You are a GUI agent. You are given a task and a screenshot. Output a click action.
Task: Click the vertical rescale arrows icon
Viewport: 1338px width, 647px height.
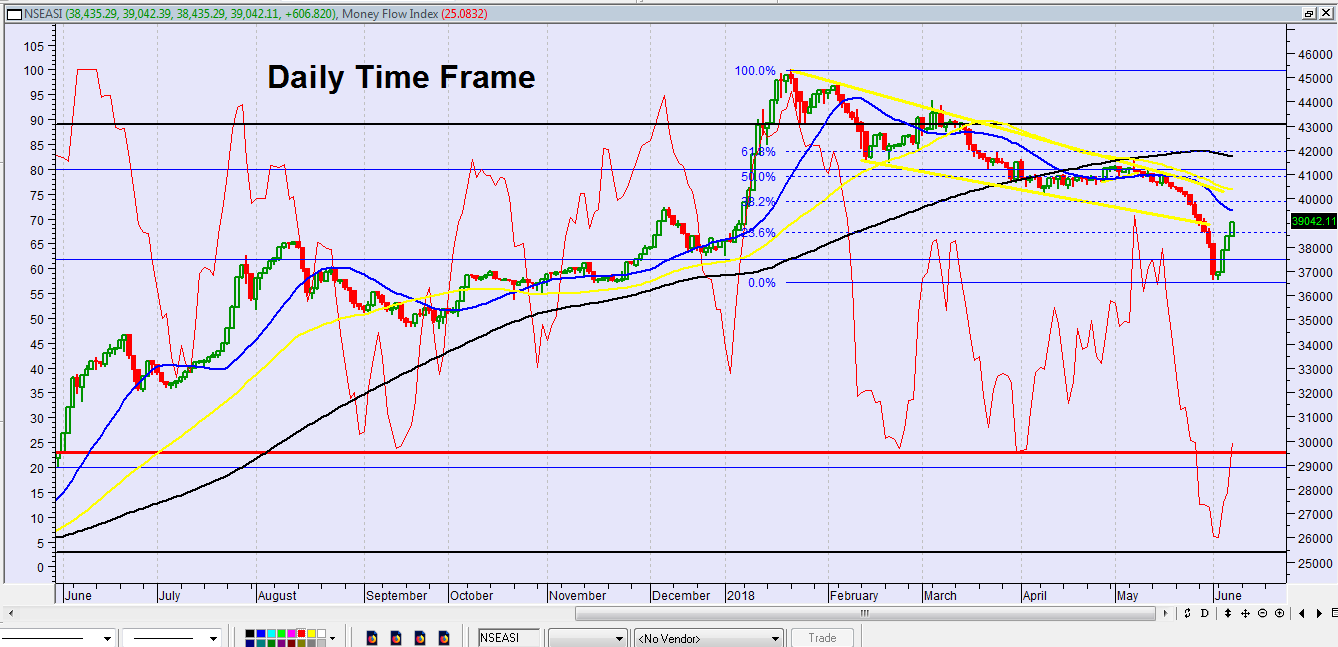click(x=1227, y=612)
